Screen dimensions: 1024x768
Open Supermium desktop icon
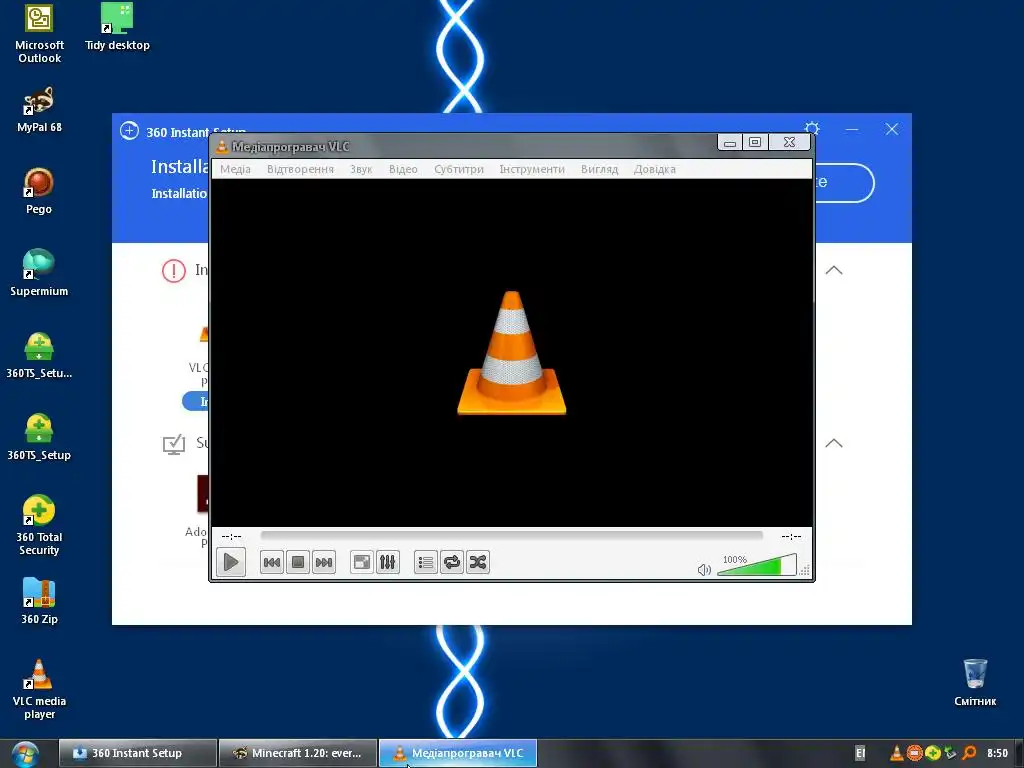coord(39,273)
